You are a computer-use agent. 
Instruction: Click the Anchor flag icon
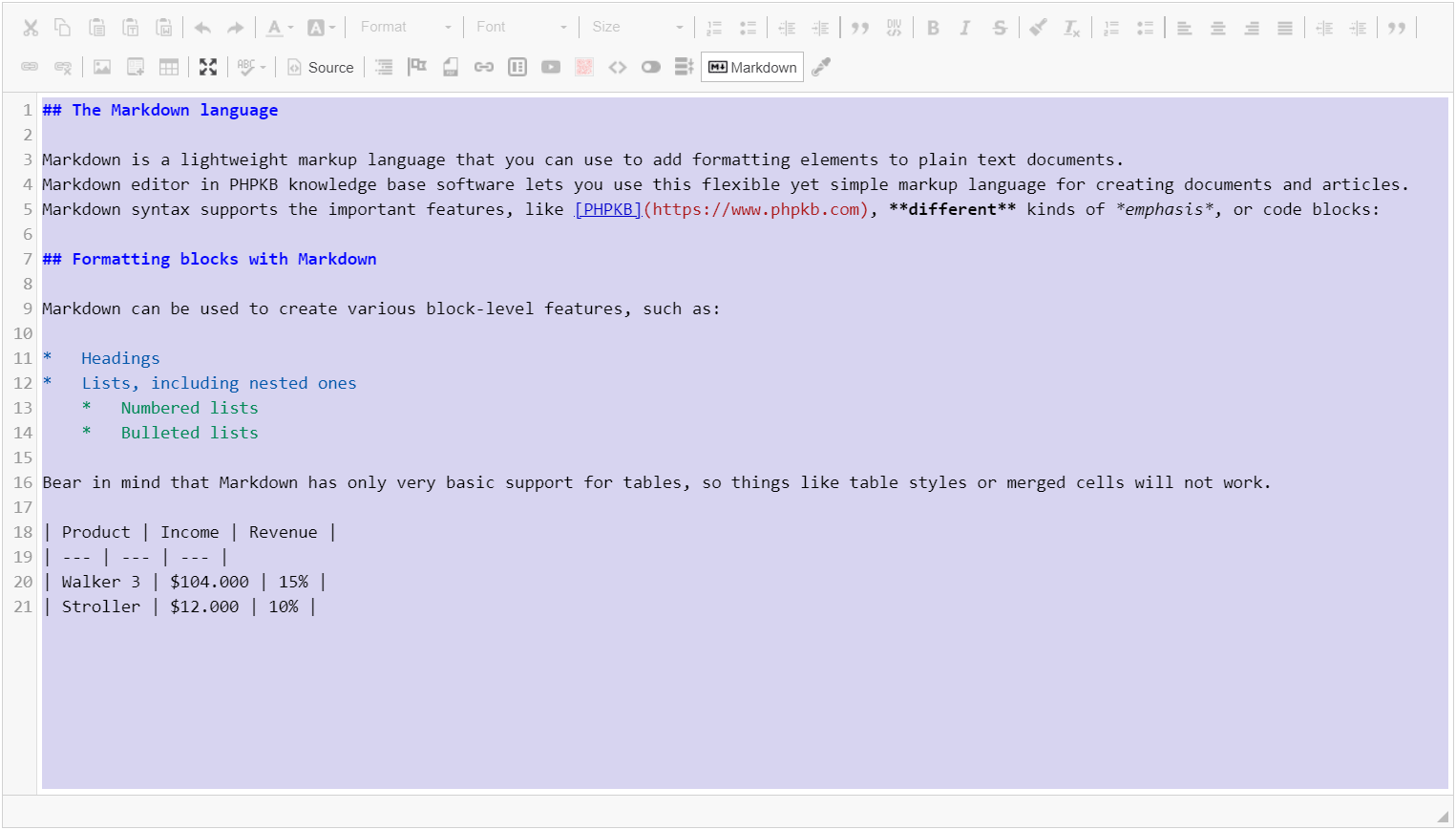pos(417,67)
